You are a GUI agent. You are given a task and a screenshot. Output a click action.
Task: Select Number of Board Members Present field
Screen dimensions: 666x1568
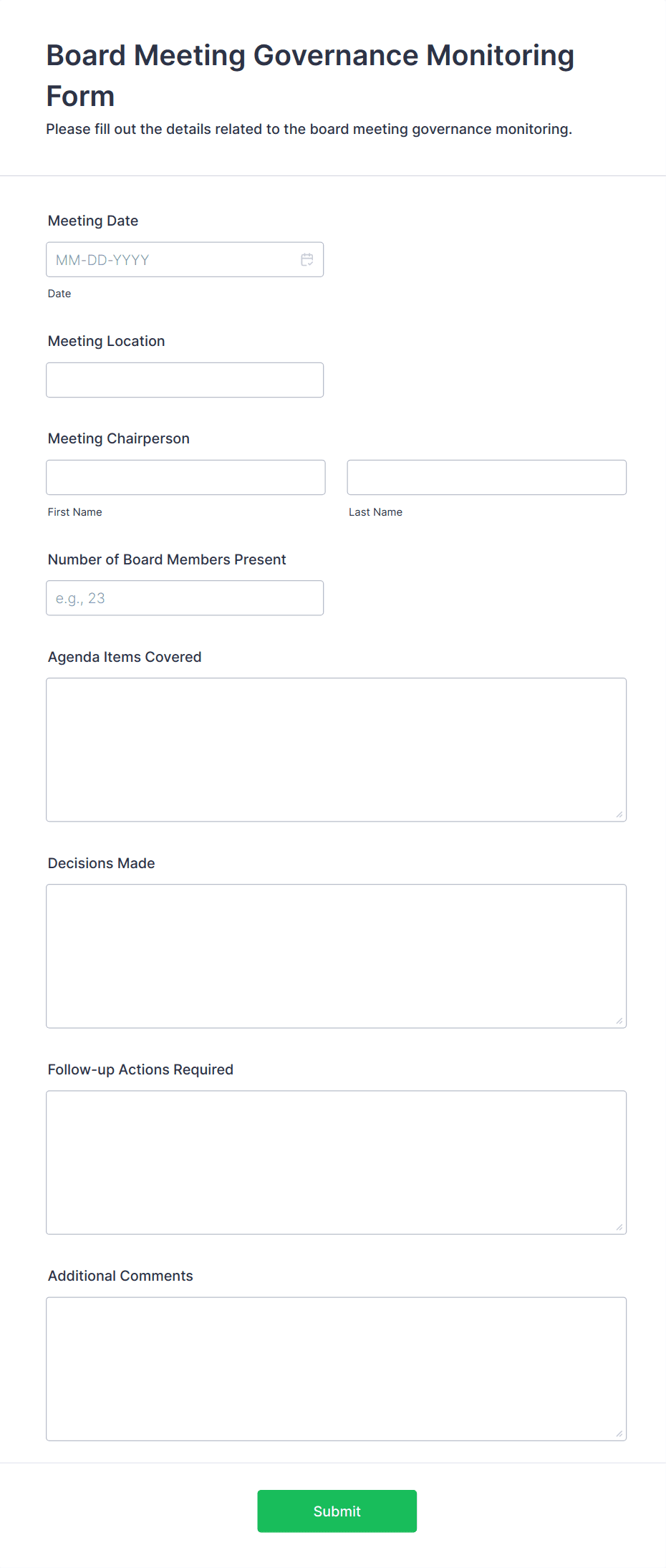(185, 597)
